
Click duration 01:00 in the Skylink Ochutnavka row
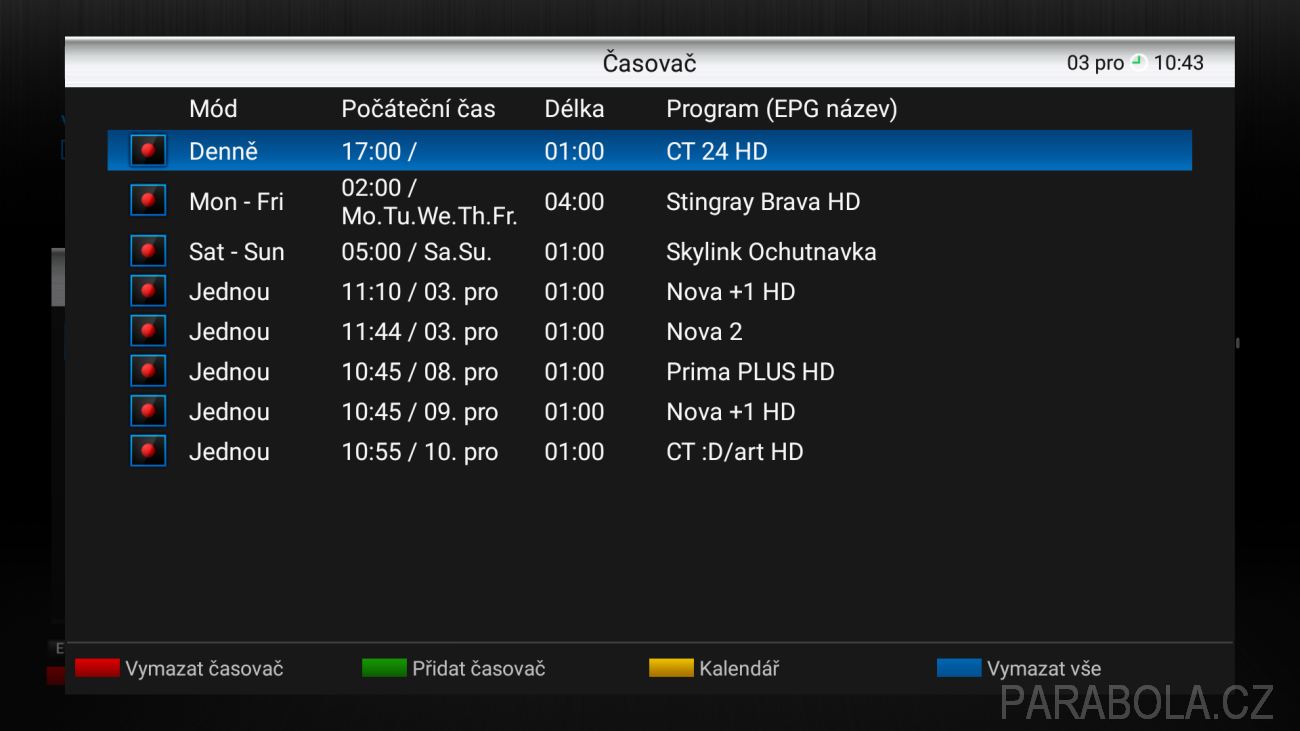point(574,251)
